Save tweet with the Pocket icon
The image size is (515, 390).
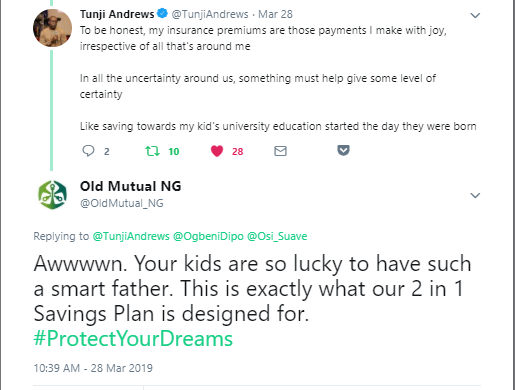point(343,150)
